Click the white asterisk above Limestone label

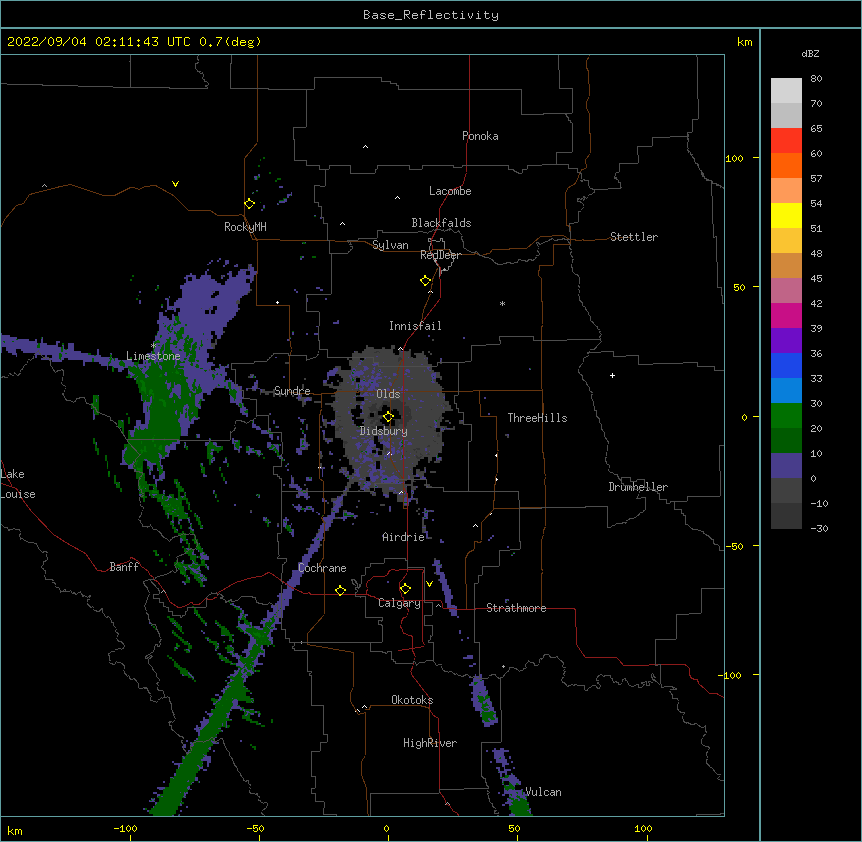pos(153,346)
